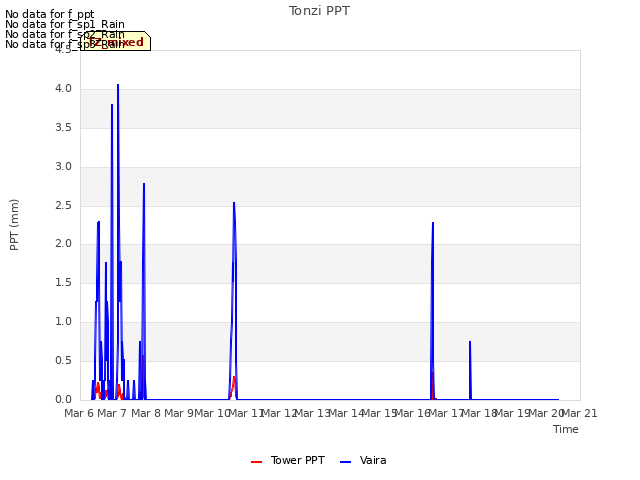Click the TZ_mixed annotation label box
The height and width of the screenshot is (480, 640).
116,41
